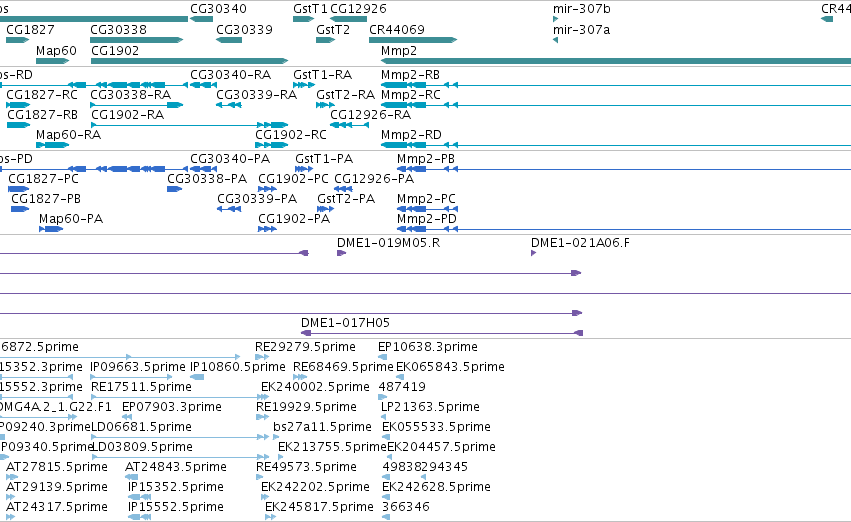
Task: Click the GstT2-RA transcript label
Action: click(345, 94)
